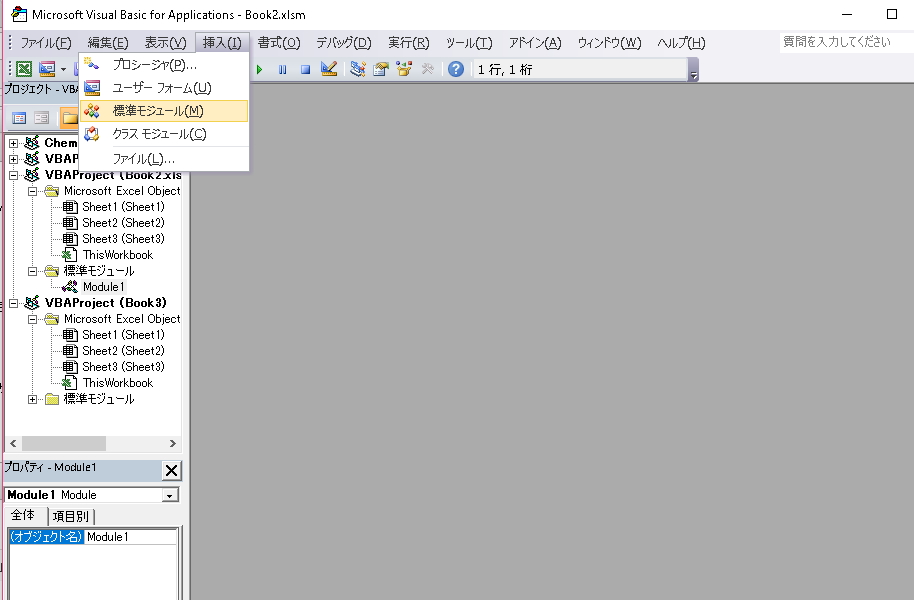Select ユーザー フォーム(U) in the Insert menu
This screenshot has width=914, height=600.
pyautogui.click(x=161, y=88)
